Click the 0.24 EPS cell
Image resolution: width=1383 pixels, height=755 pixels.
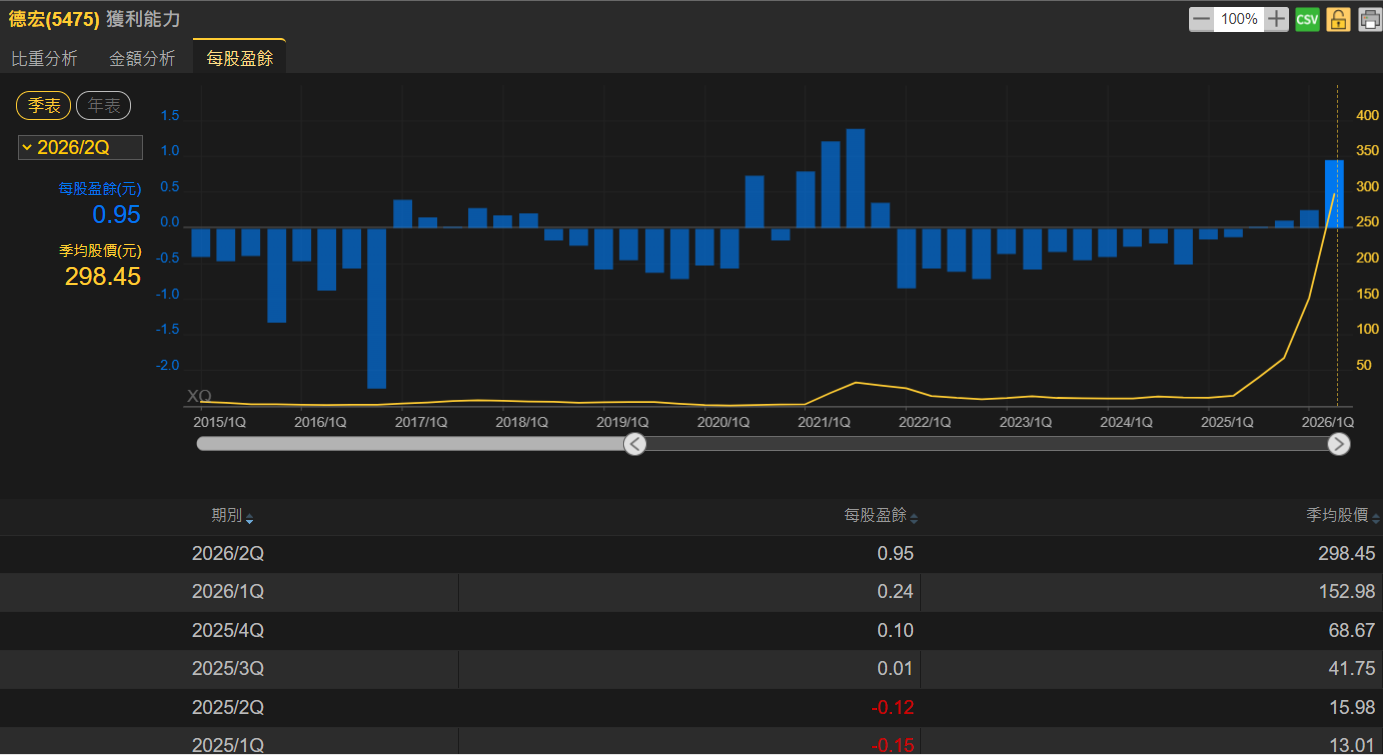pyautogui.click(x=895, y=592)
